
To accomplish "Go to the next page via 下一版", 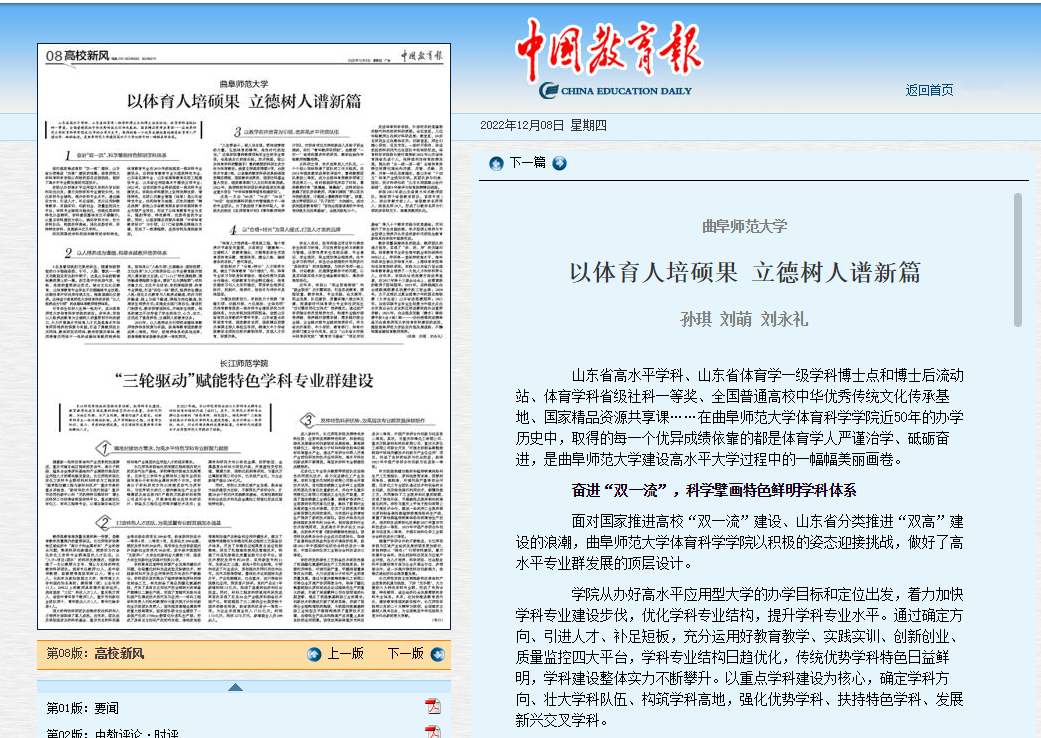I will 405,654.
